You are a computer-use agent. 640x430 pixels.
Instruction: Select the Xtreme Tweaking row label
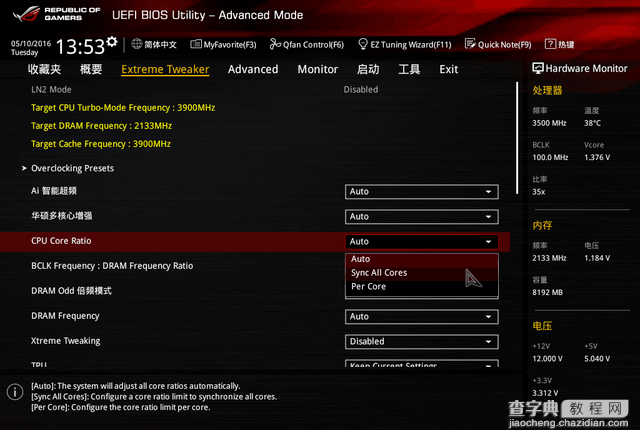(66, 341)
